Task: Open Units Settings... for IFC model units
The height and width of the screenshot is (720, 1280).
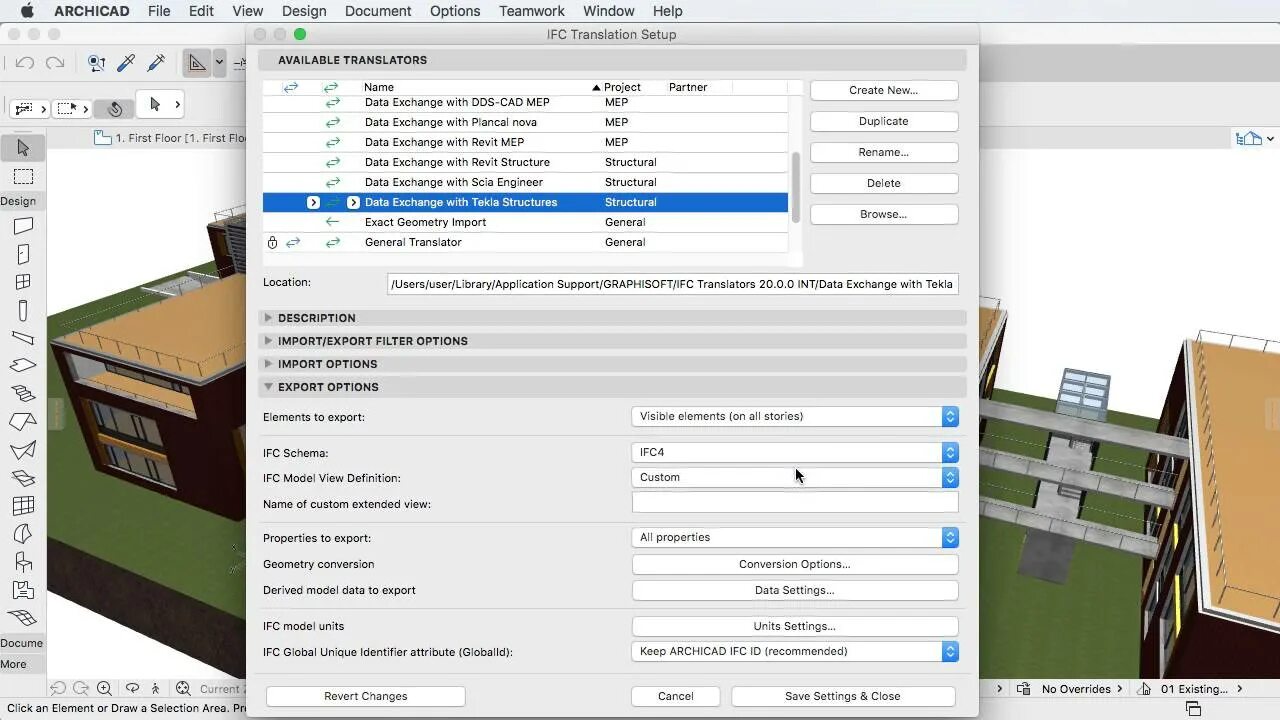Action: point(795,626)
